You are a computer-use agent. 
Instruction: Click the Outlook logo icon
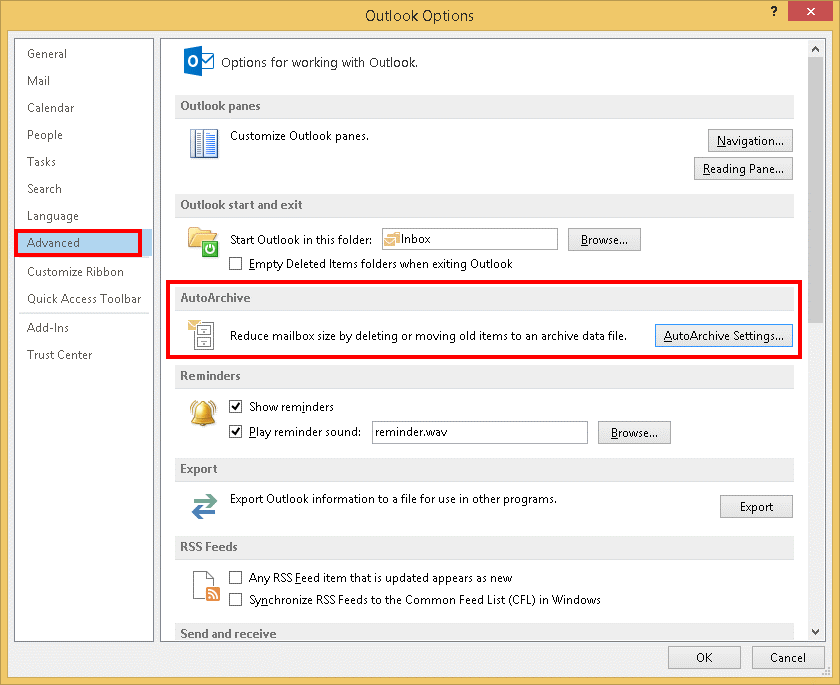[x=198, y=61]
